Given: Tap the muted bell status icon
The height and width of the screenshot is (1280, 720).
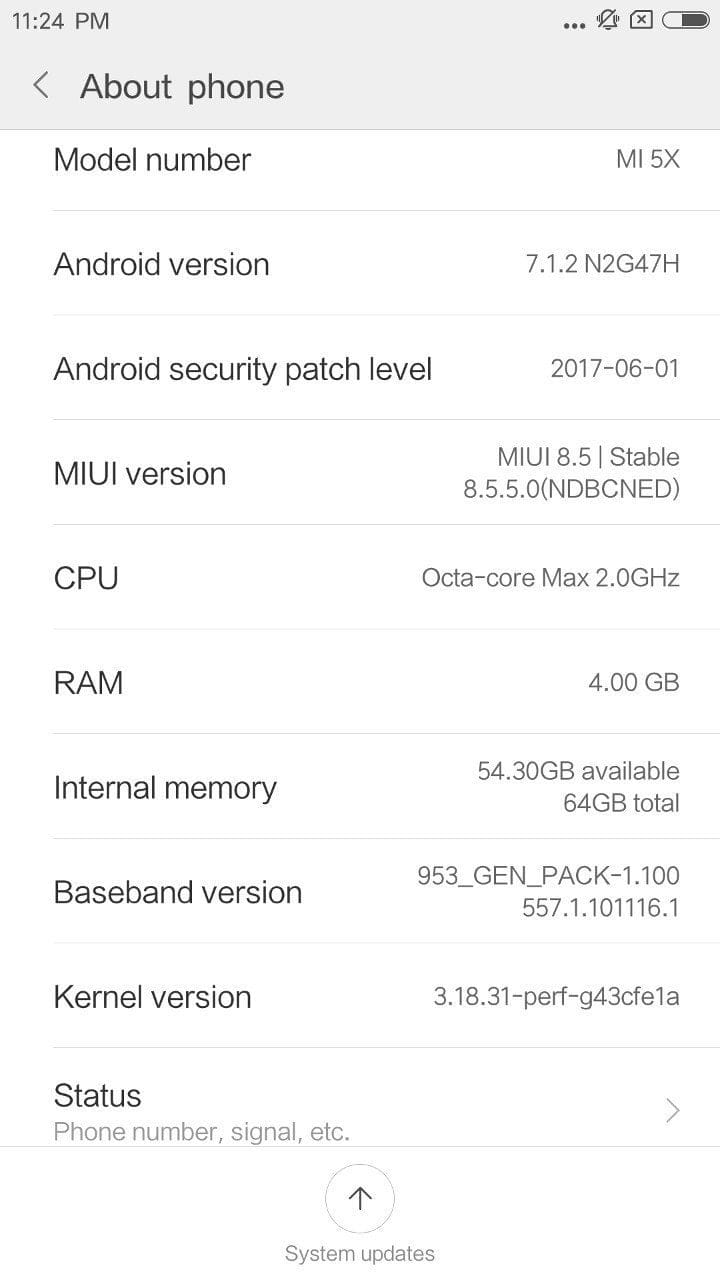Looking at the screenshot, I should (608, 20).
